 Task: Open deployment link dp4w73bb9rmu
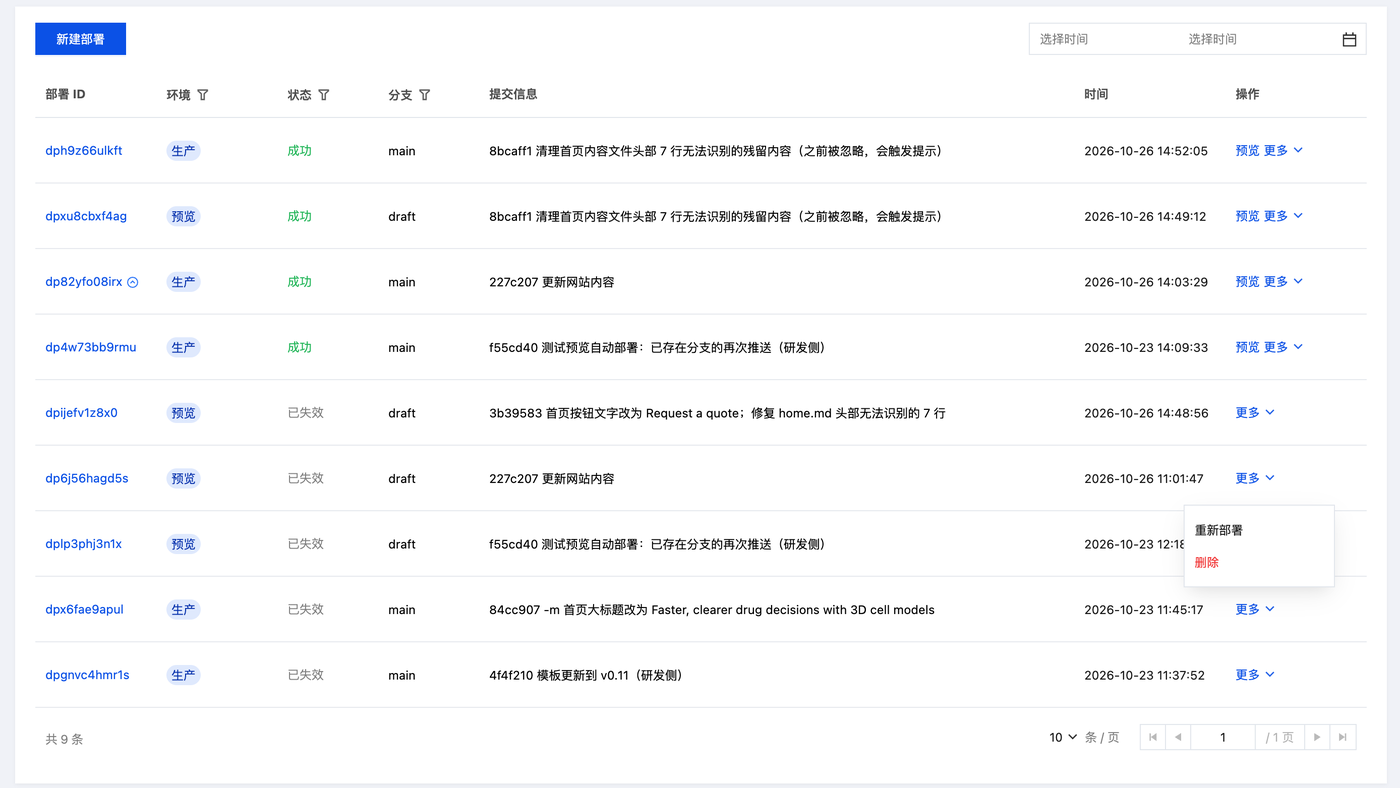[91, 347]
